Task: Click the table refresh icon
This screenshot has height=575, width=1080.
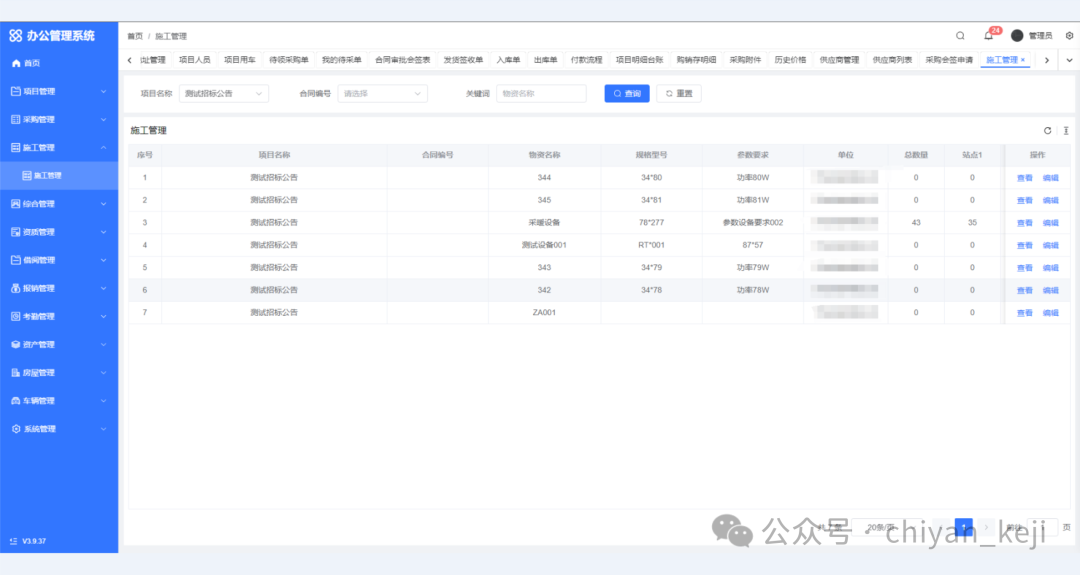Action: pyautogui.click(x=1047, y=130)
